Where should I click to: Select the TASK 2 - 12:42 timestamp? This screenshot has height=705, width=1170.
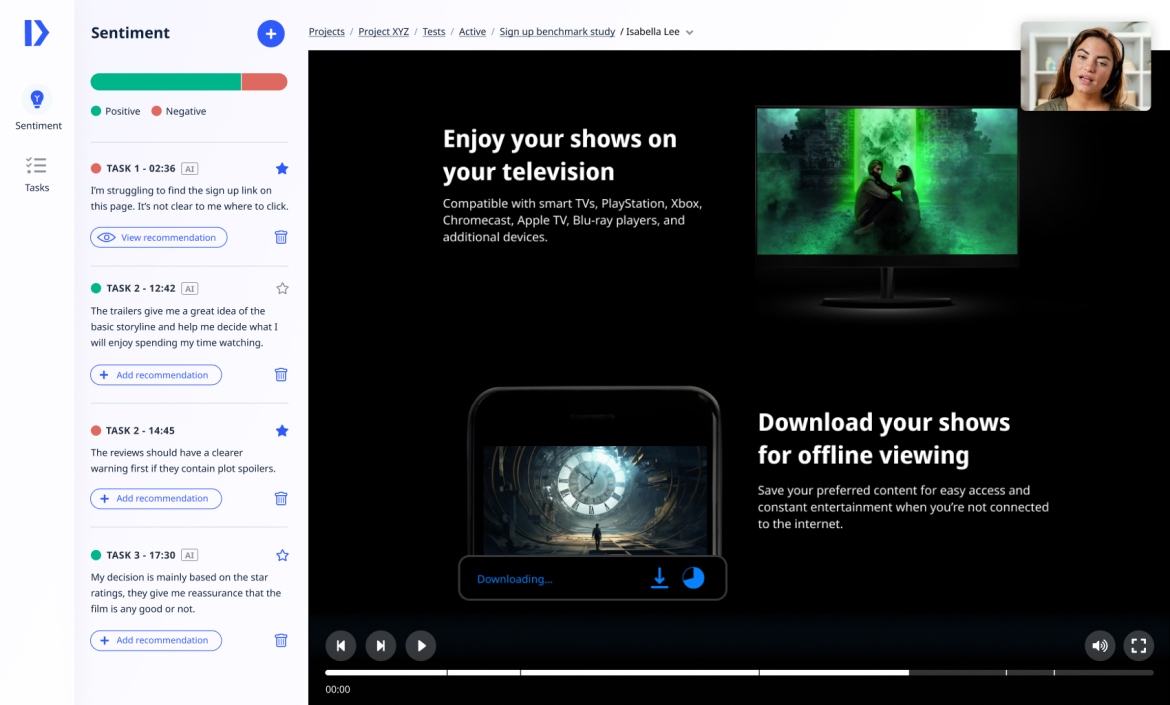pyautogui.click(x=141, y=288)
